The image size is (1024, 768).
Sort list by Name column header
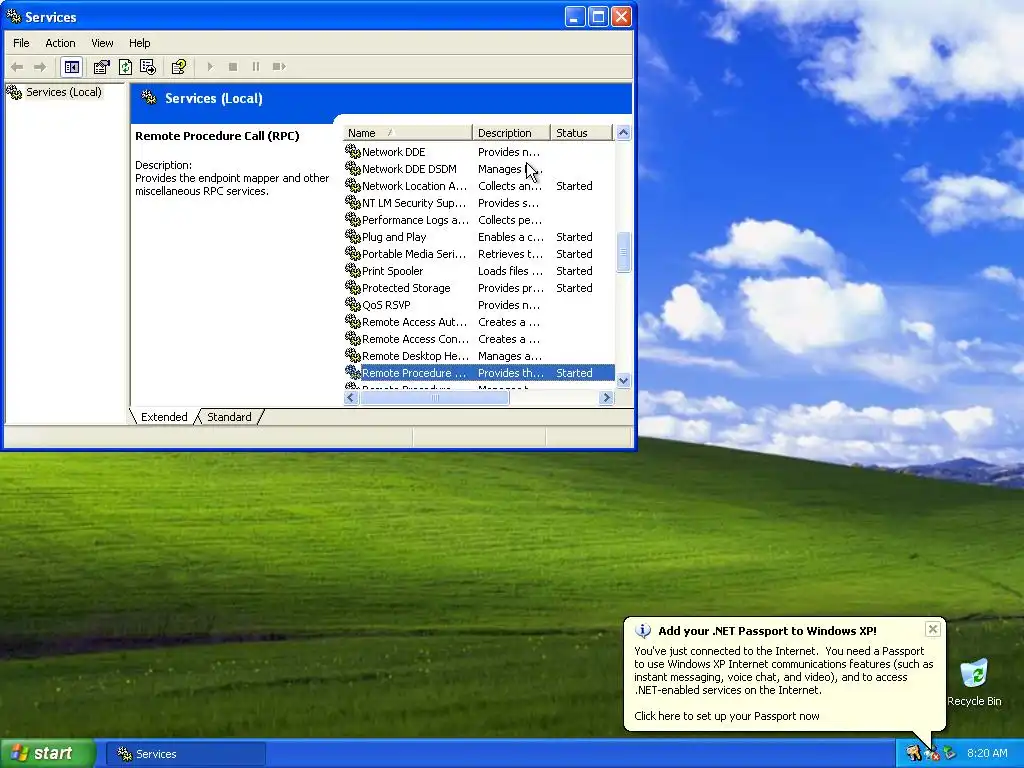point(407,133)
